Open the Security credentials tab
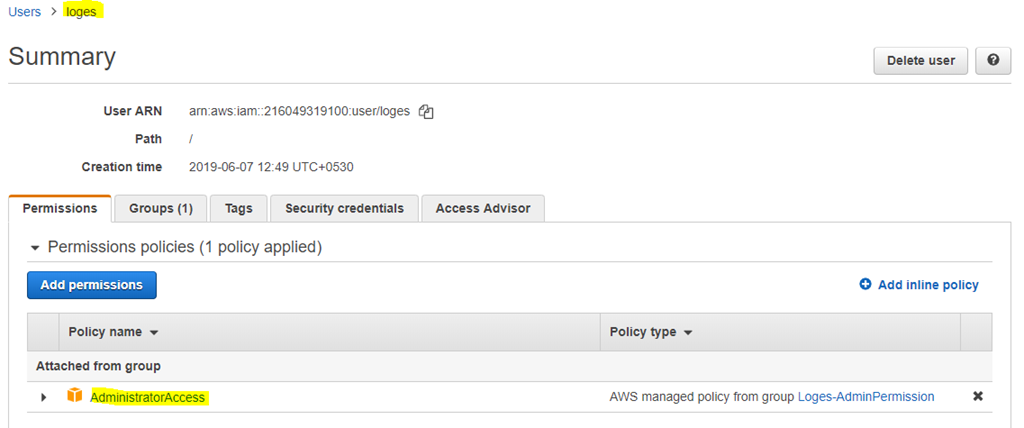The width and height of the screenshot is (1024, 428). pos(344,208)
